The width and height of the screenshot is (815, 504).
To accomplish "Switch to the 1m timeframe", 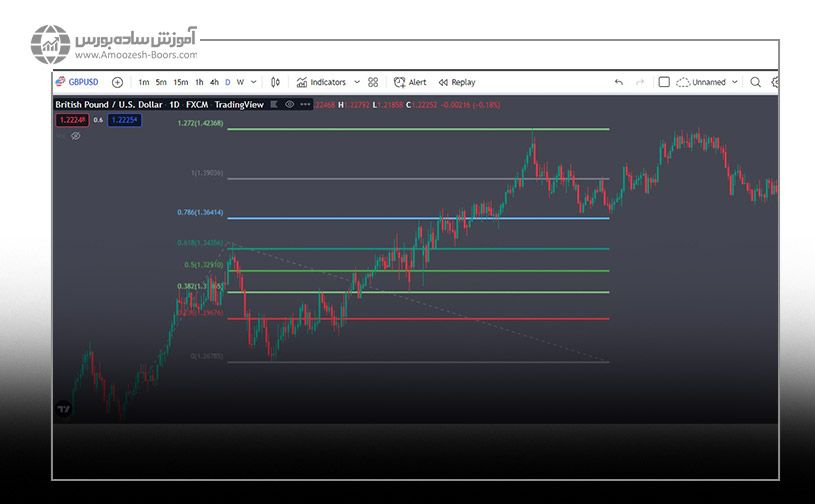I will 144,82.
